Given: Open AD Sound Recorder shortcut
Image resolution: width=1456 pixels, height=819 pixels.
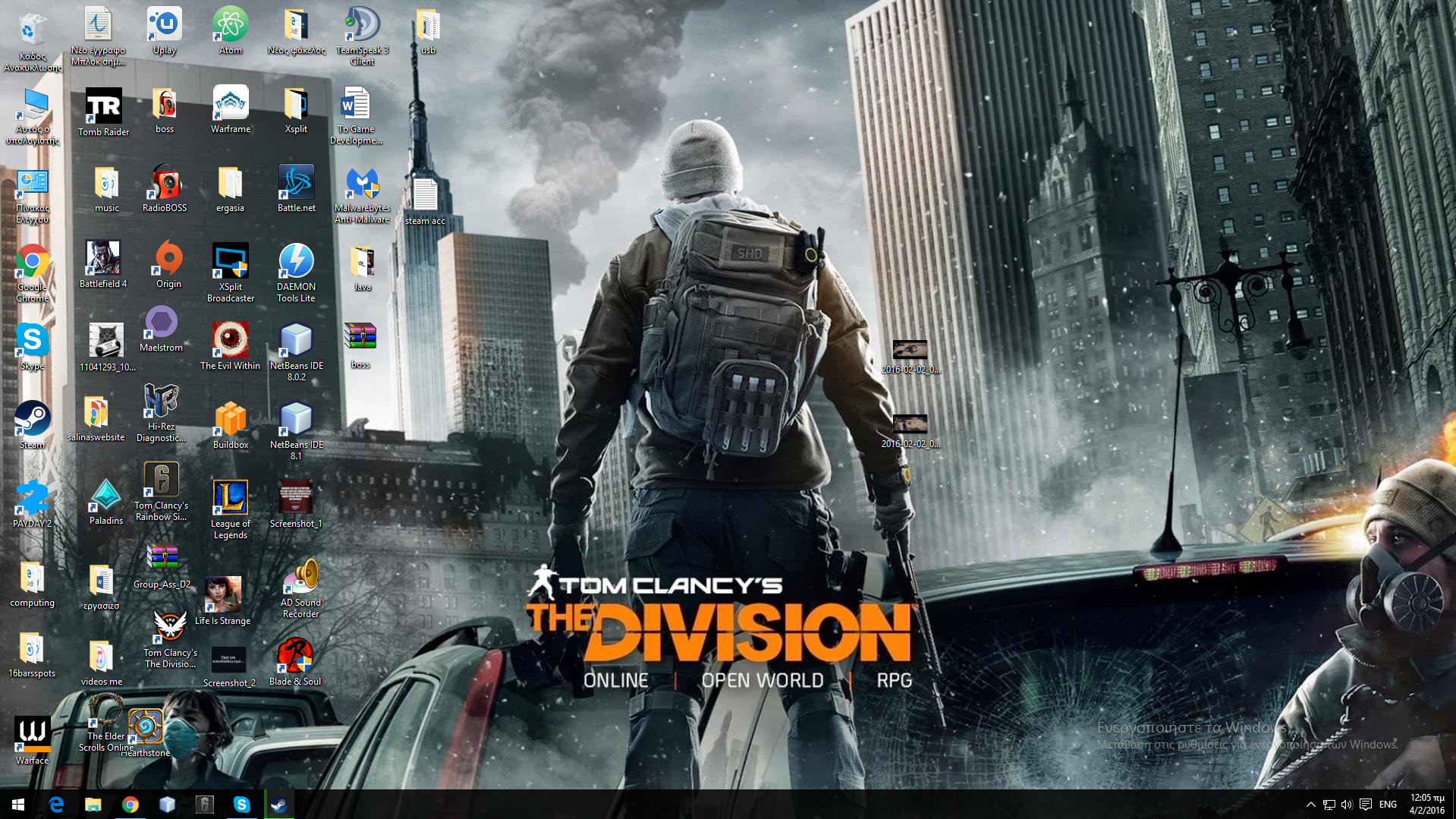Looking at the screenshot, I should pos(301,589).
